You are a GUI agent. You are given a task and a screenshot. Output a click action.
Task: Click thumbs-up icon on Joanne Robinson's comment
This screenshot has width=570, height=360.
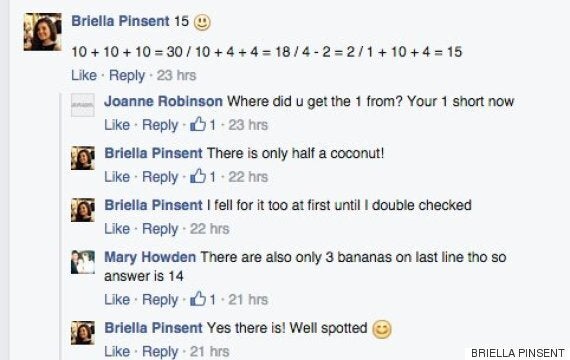198,124
